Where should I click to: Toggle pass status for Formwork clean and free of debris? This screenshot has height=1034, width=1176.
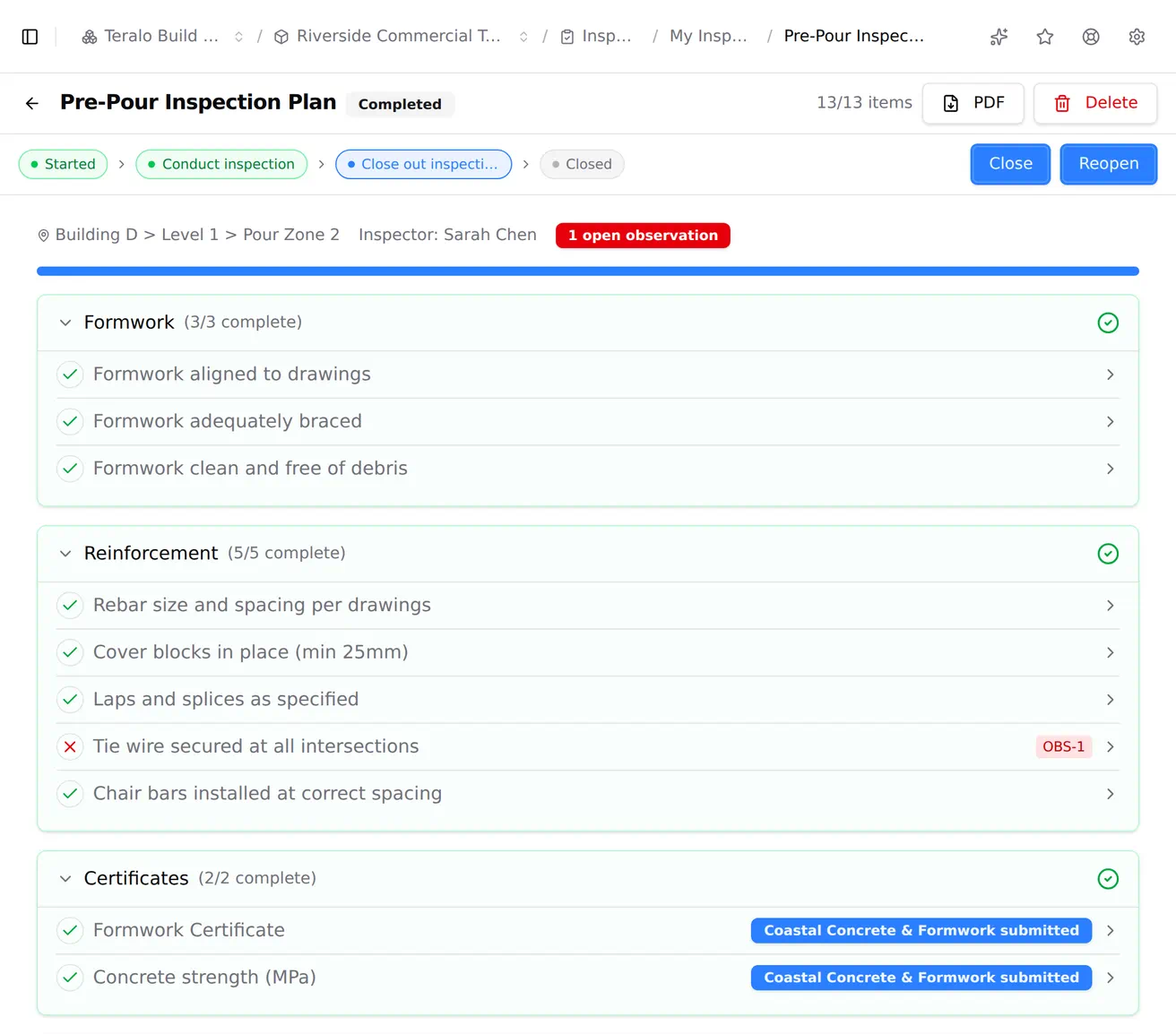coord(70,469)
